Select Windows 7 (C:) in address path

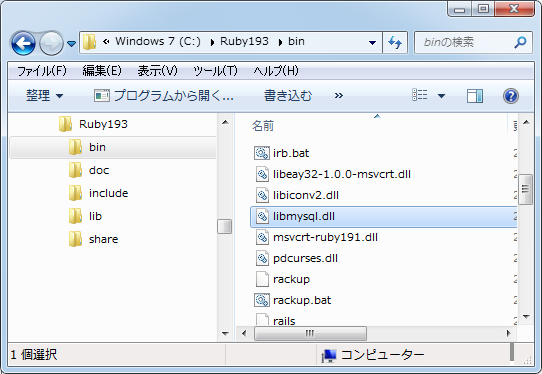coord(158,41)
